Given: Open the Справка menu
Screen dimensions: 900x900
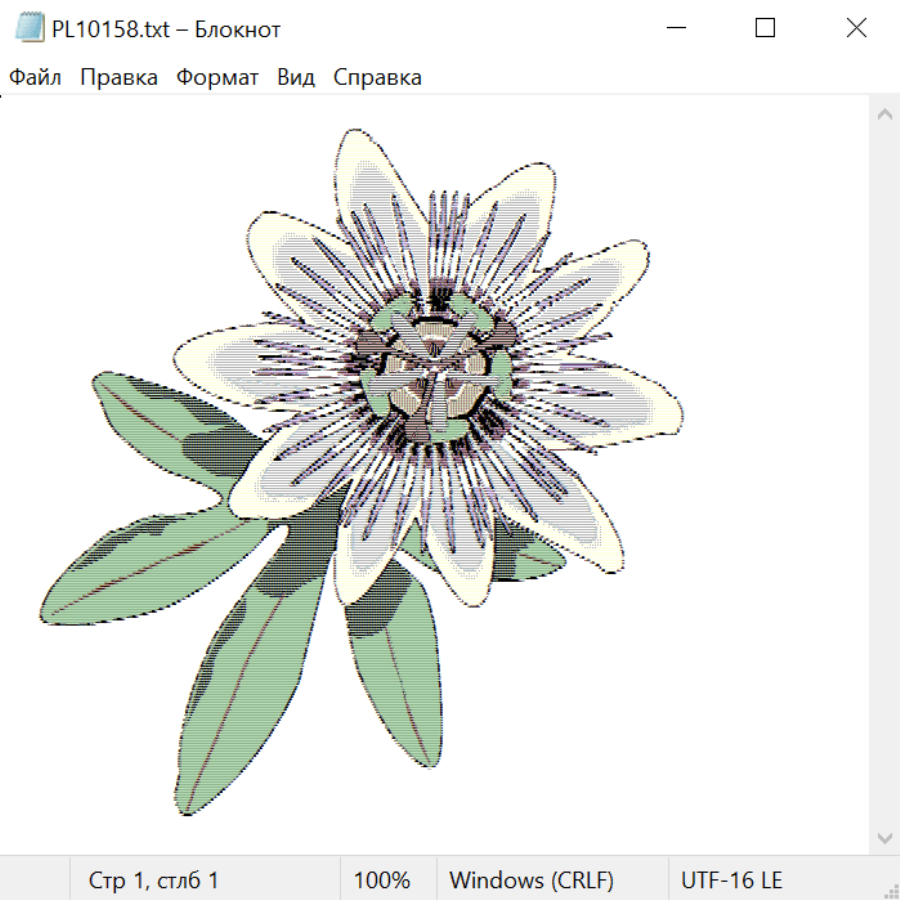Looking at the screenshot, I should click(377, 78).
